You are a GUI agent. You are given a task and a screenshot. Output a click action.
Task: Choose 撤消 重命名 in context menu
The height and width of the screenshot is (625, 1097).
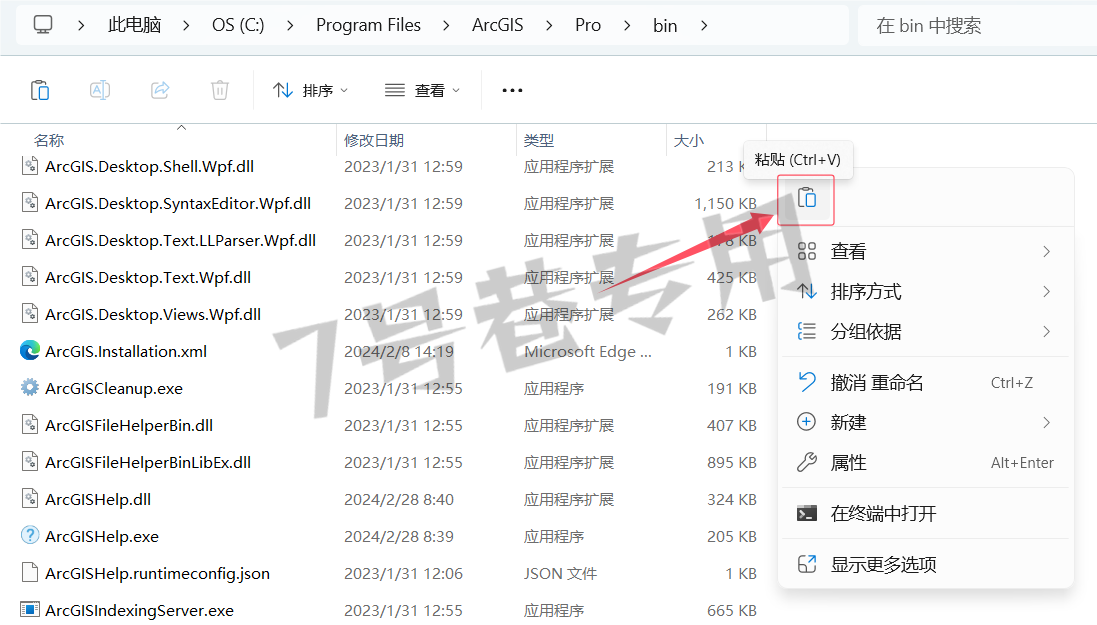click(x=925, y=382)
